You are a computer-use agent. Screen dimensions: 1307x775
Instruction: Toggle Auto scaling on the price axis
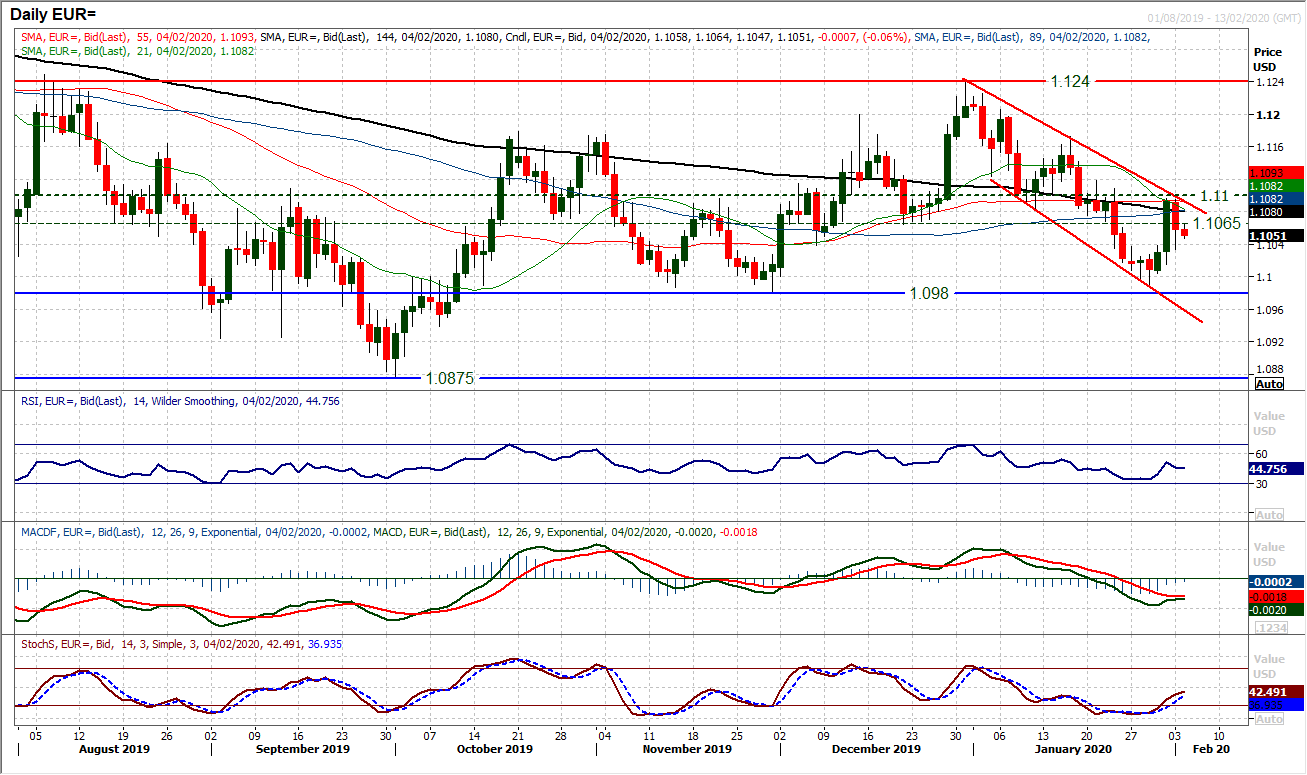pos(1268,384)
